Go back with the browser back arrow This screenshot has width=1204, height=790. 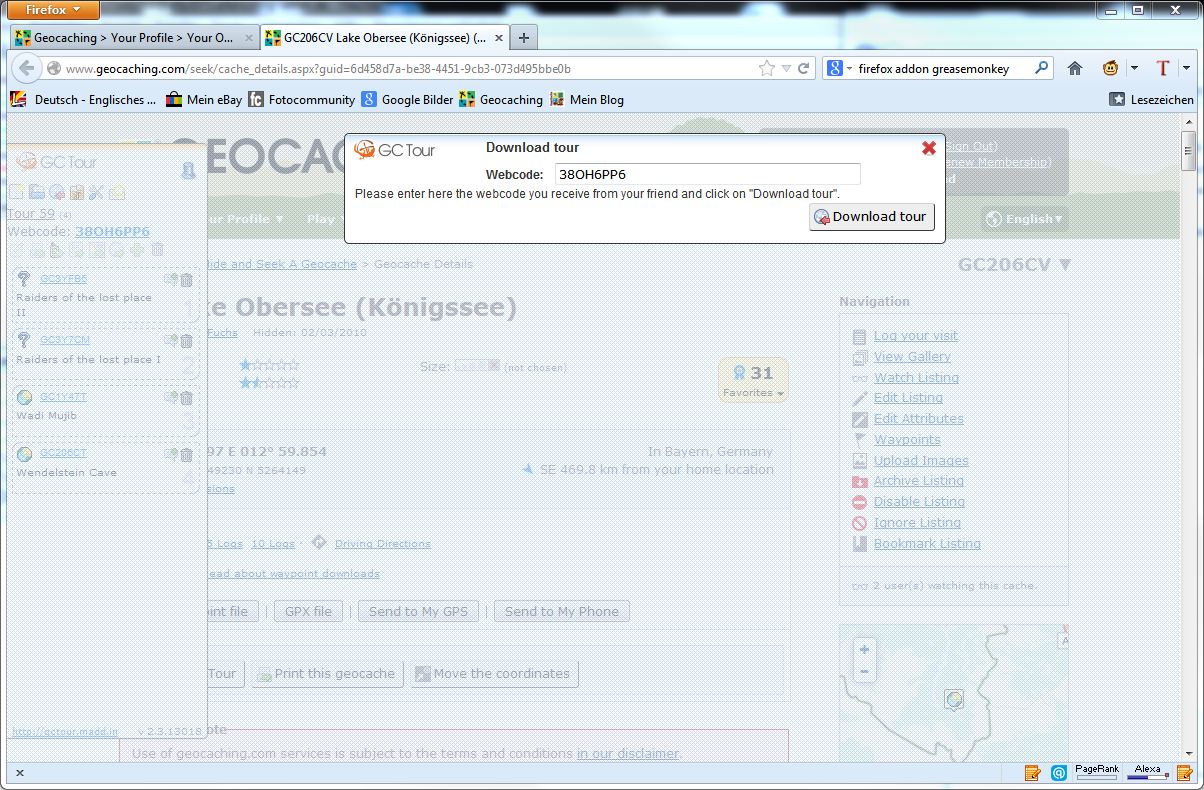click(26, 69)
